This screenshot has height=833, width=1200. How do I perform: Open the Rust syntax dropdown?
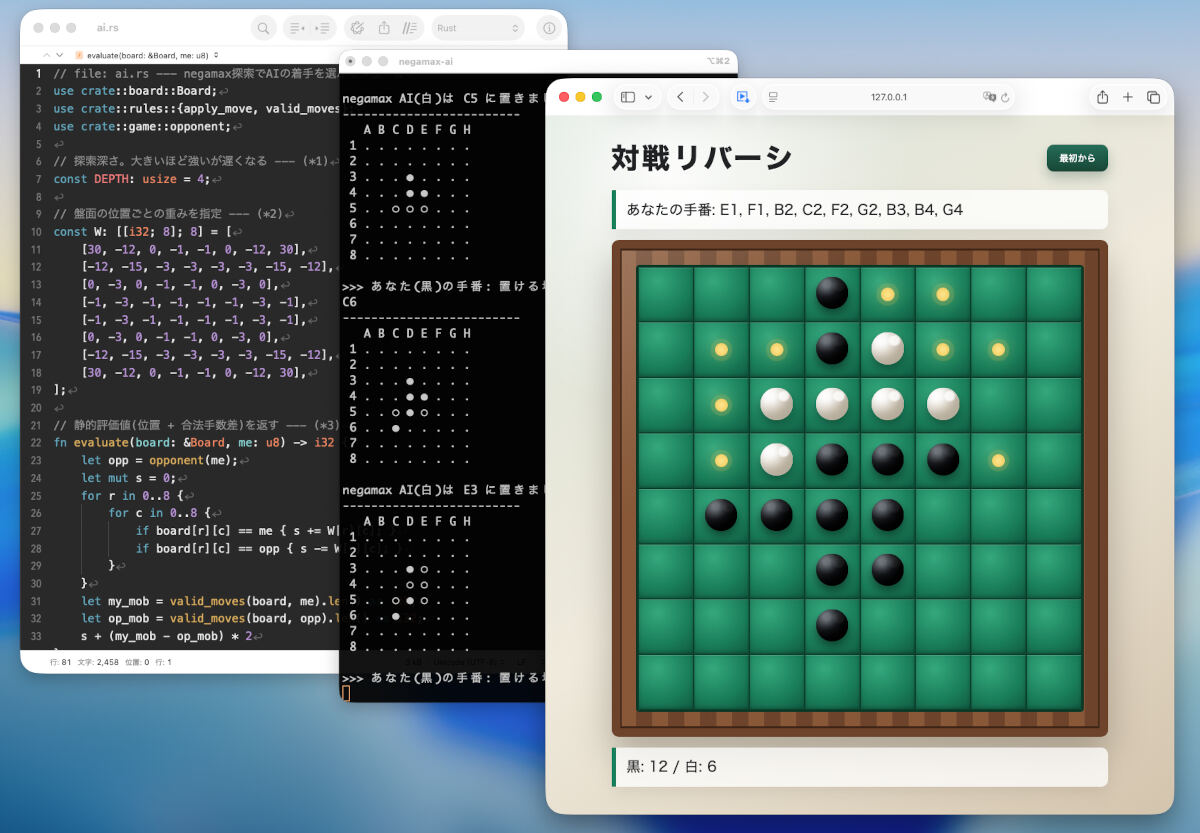point(478,28)
